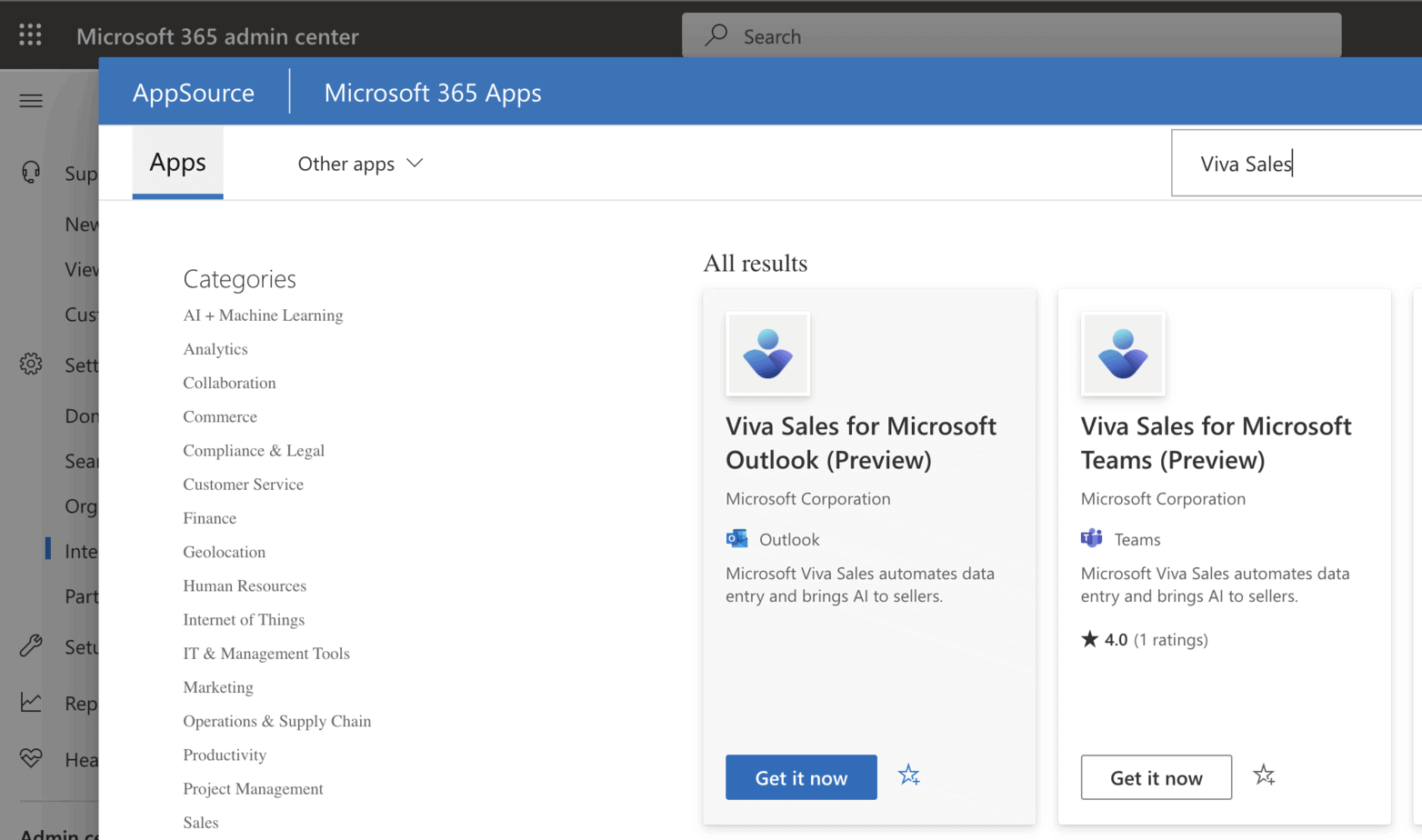1422x840 pixels.
Task: Select Internet of Things category
Action: (x=244, y=620)
